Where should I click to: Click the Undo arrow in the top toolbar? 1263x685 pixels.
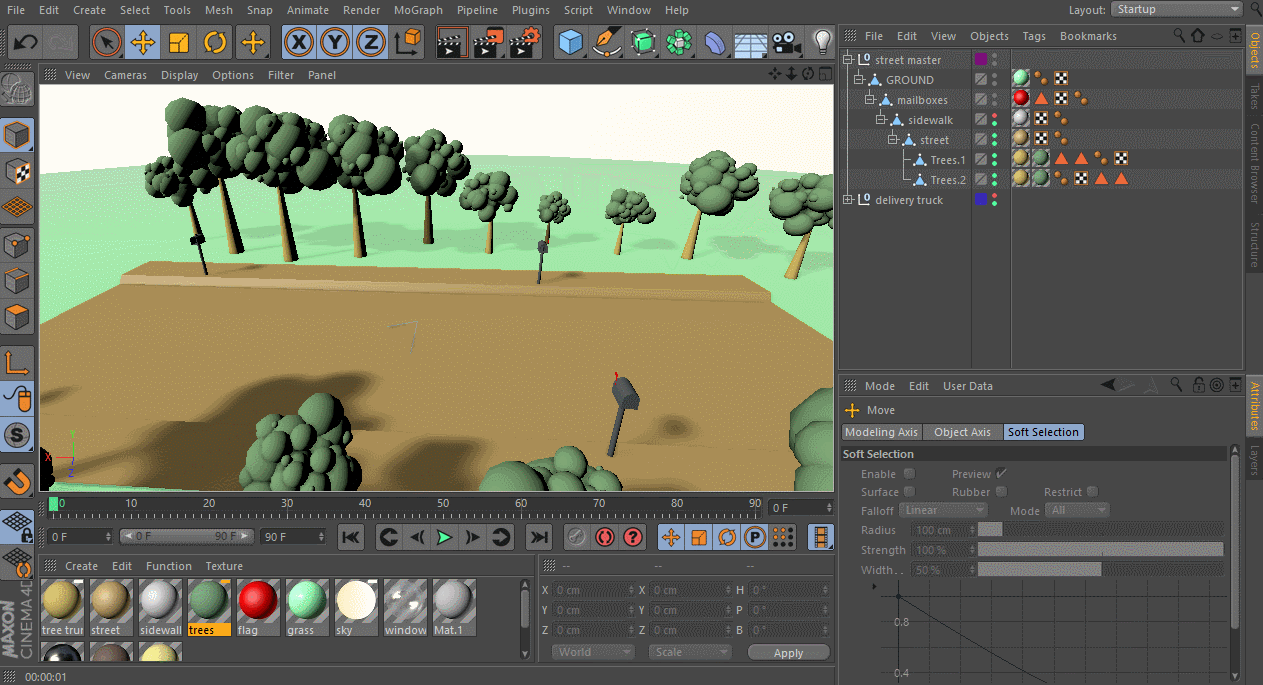point(26,43)
